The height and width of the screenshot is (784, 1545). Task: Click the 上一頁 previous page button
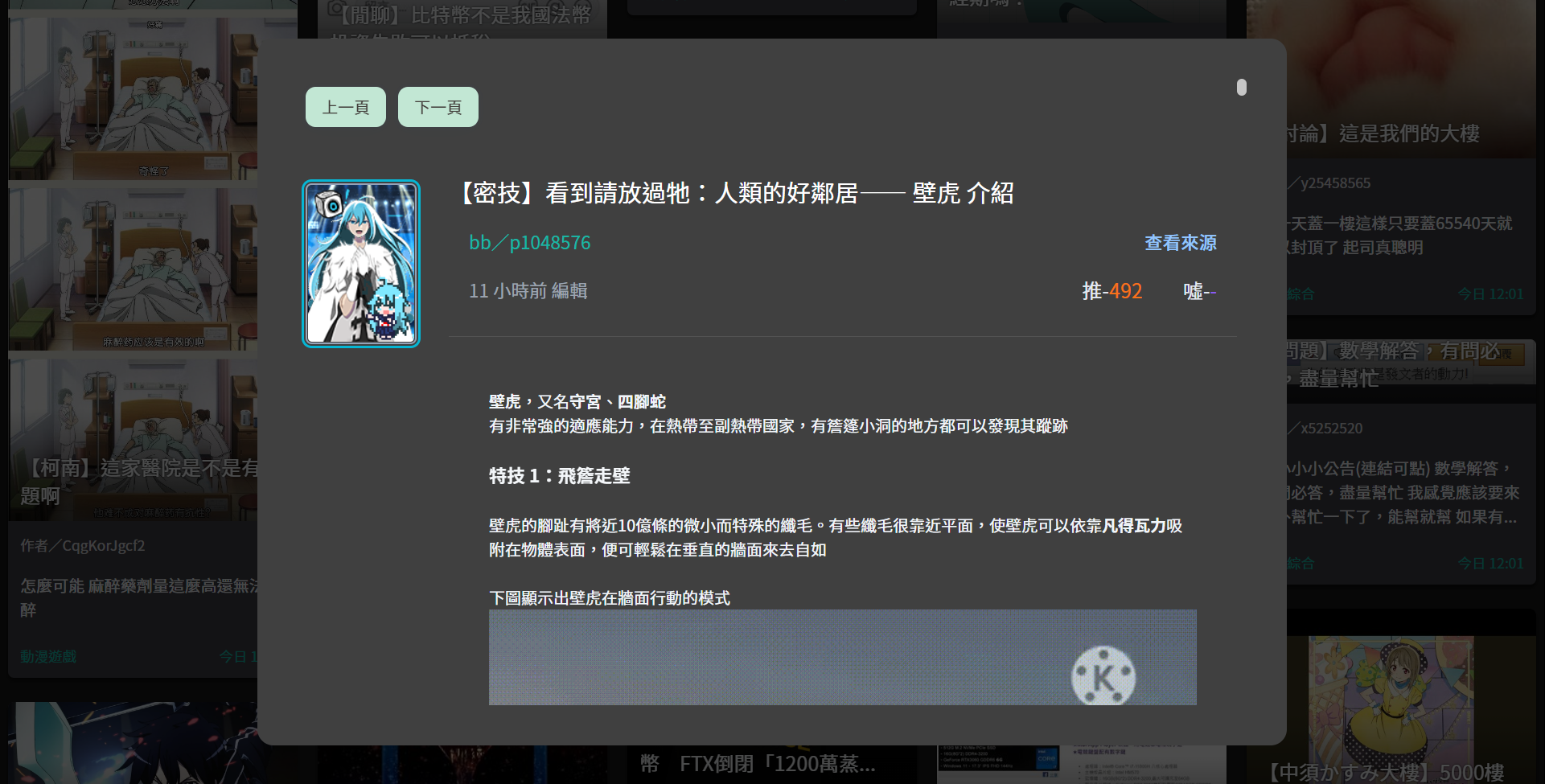[345, 106]
